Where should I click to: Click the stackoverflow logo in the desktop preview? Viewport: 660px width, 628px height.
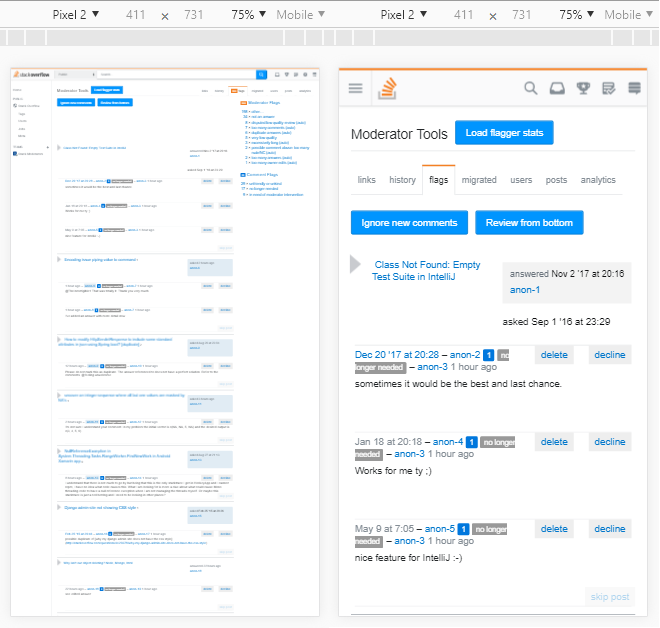pos(32,75)
